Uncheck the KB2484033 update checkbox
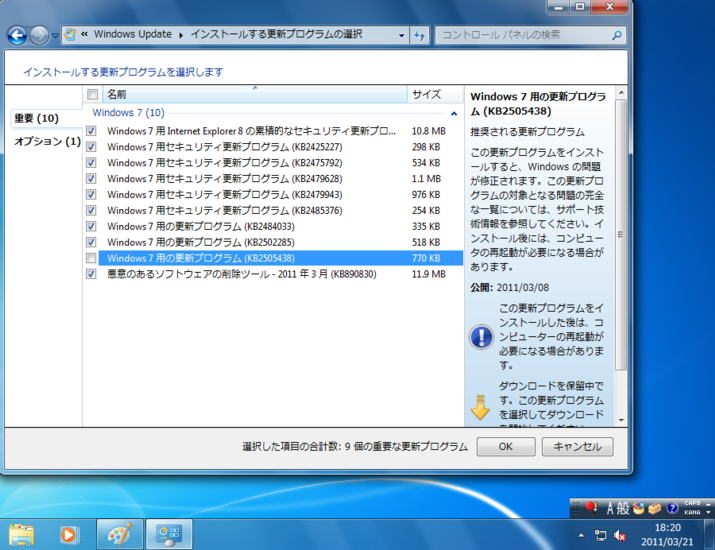The height and width of the screenshot is (550, 715). click(91, 227)
